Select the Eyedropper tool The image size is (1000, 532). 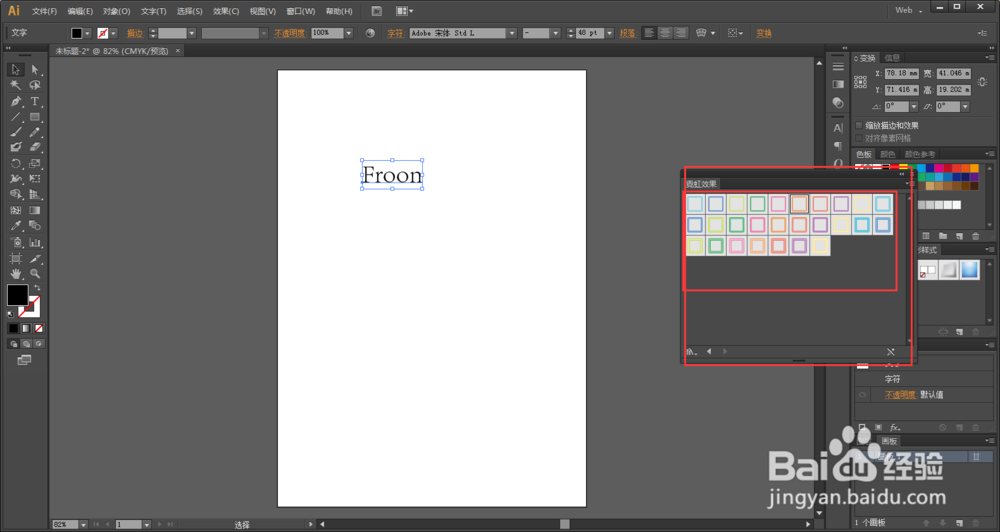pyautogui.click(x=16, y=226)
